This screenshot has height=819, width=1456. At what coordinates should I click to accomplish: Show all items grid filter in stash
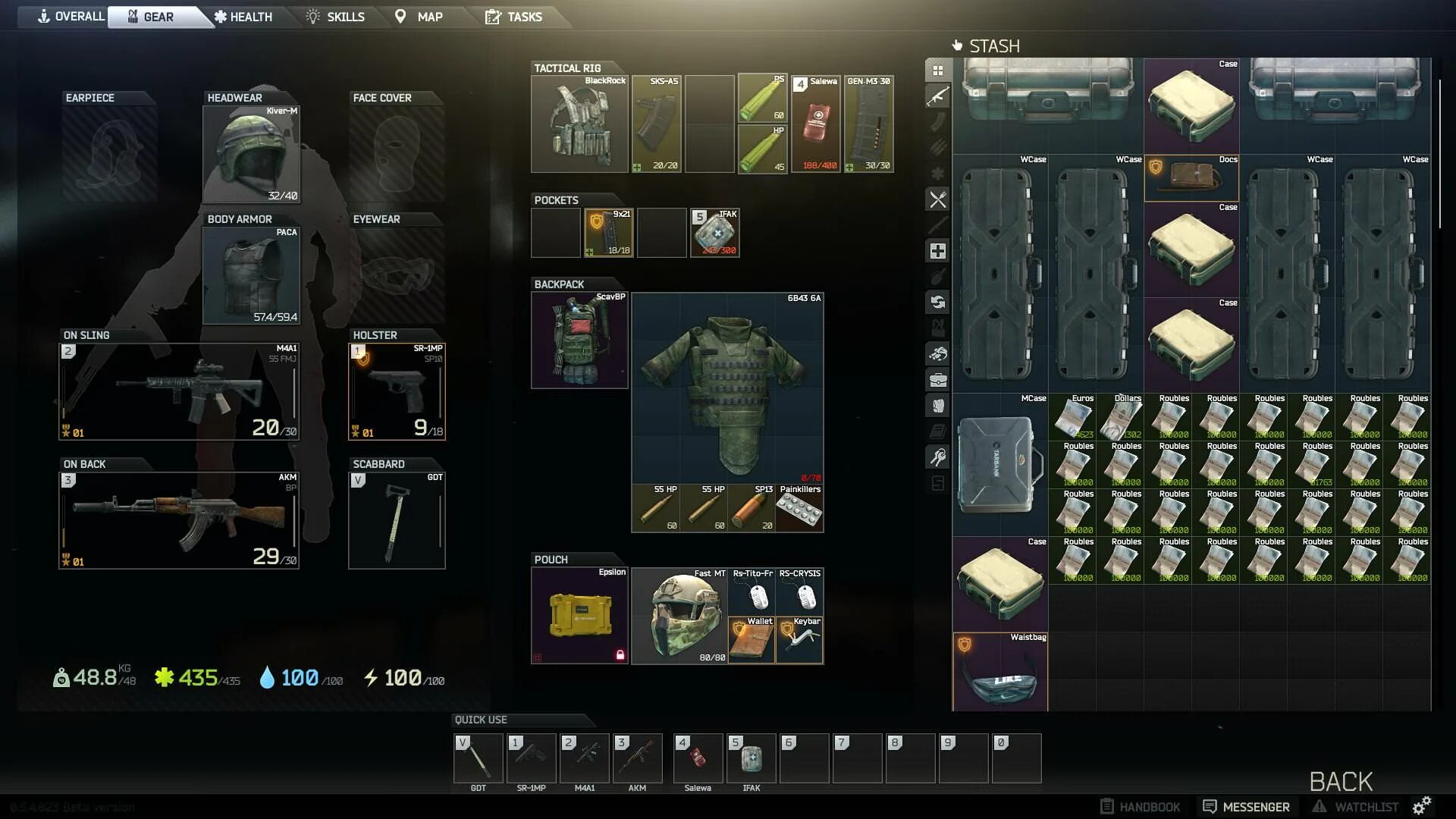(x=938, y=71)
